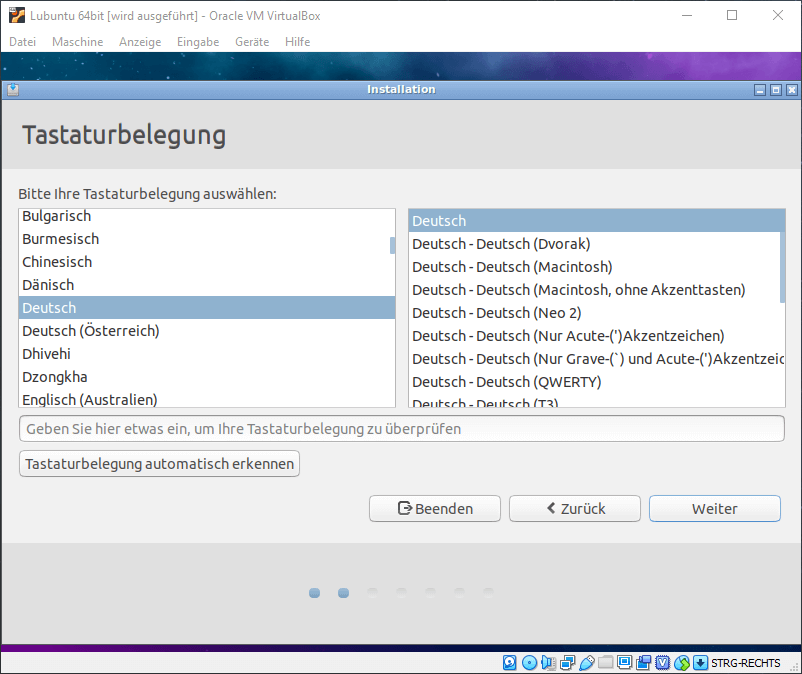Click the display monitor icon in status bar

coord(625,663)
